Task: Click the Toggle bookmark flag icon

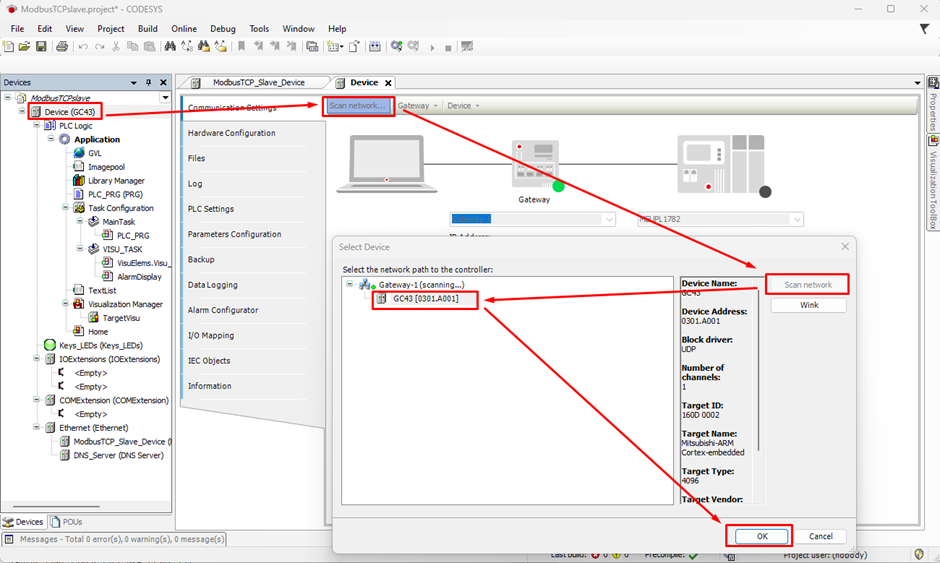Action: (x=241, y=46)
